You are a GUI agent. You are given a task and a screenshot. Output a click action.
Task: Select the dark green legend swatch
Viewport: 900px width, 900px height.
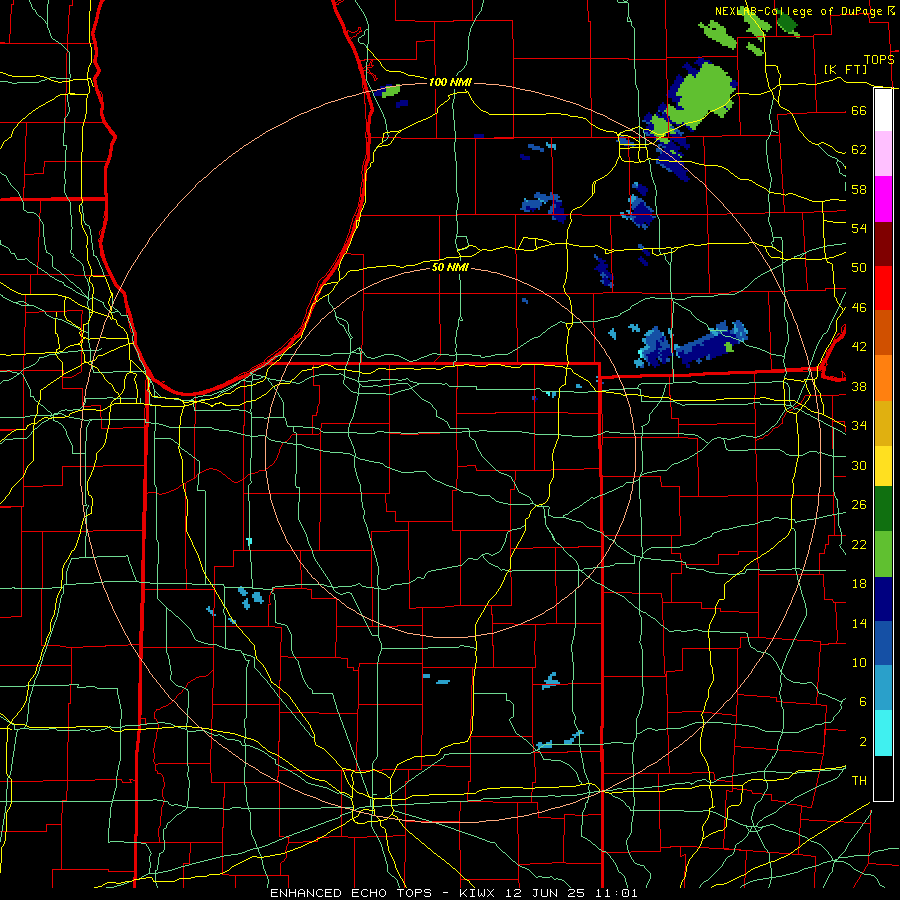click(883, 508)
